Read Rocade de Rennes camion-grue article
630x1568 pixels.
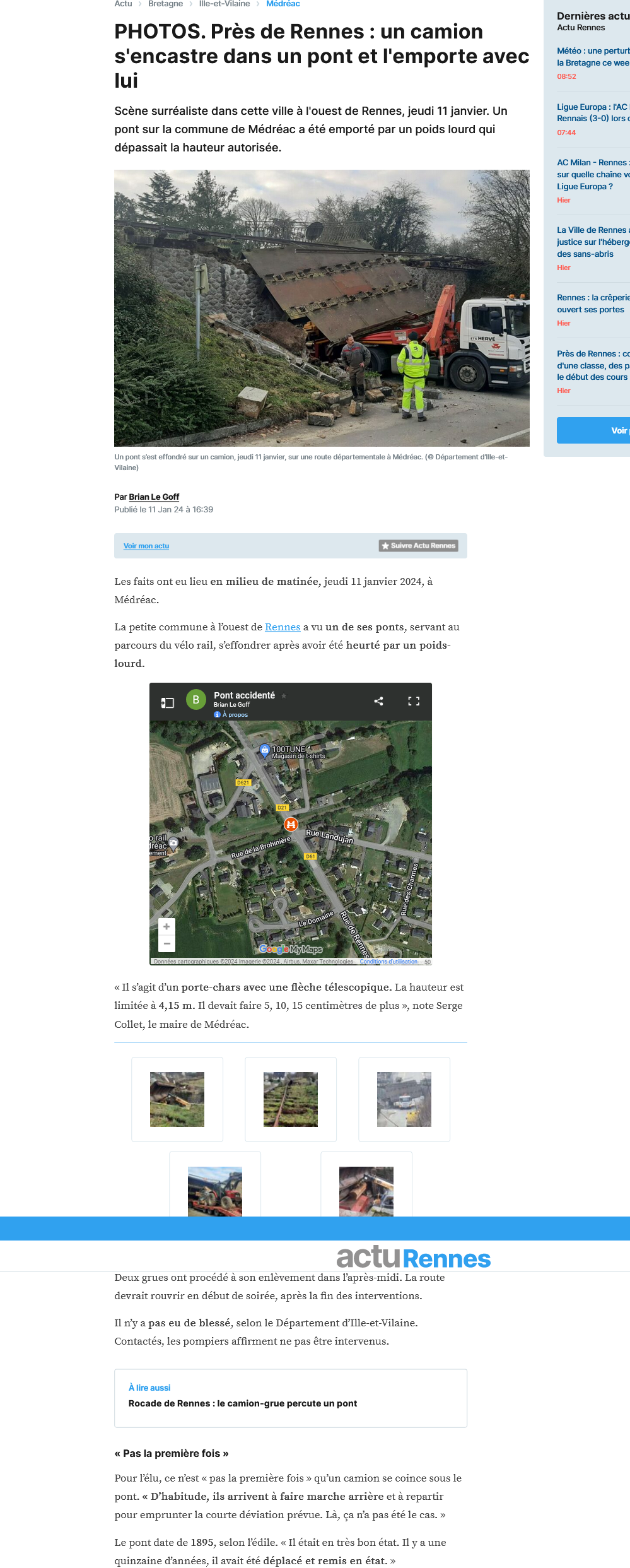click(x=243, y=1403)
